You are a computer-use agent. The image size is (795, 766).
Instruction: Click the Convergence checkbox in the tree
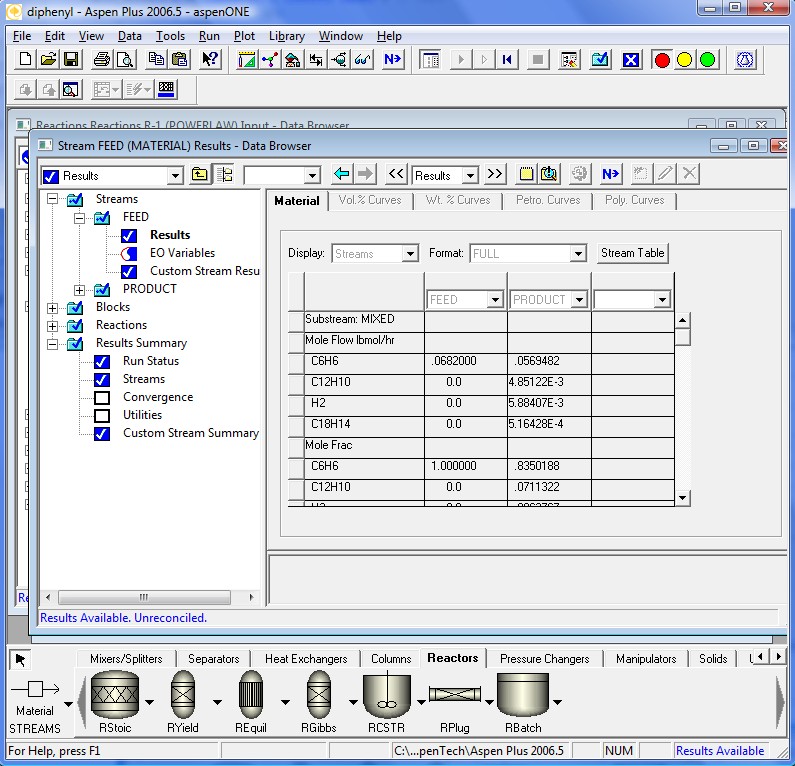[102, 398]
